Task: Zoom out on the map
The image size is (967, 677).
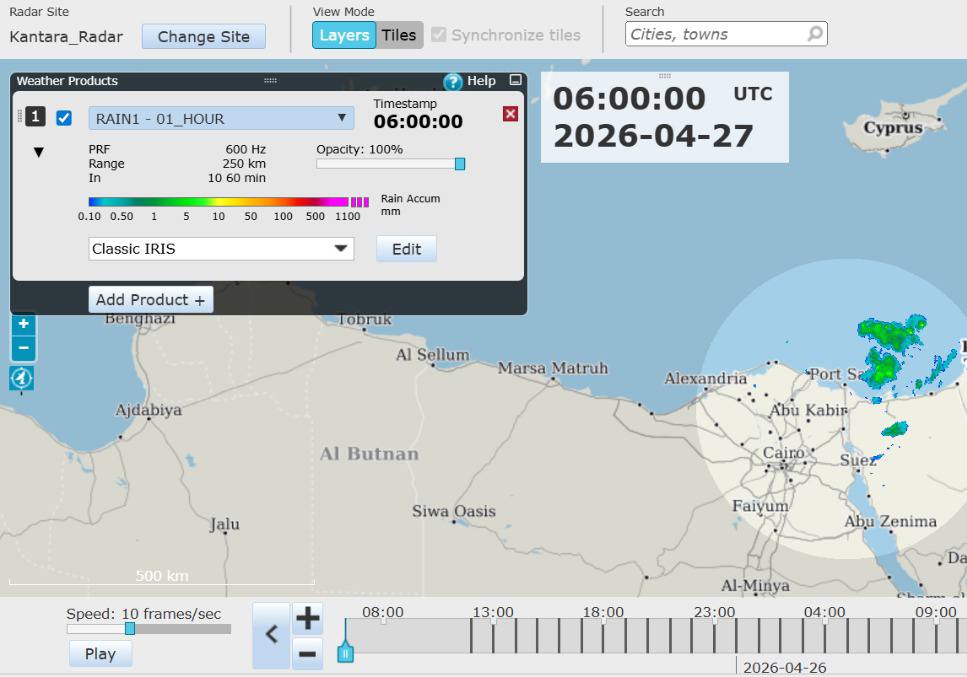Action: (x=23, y=348)
